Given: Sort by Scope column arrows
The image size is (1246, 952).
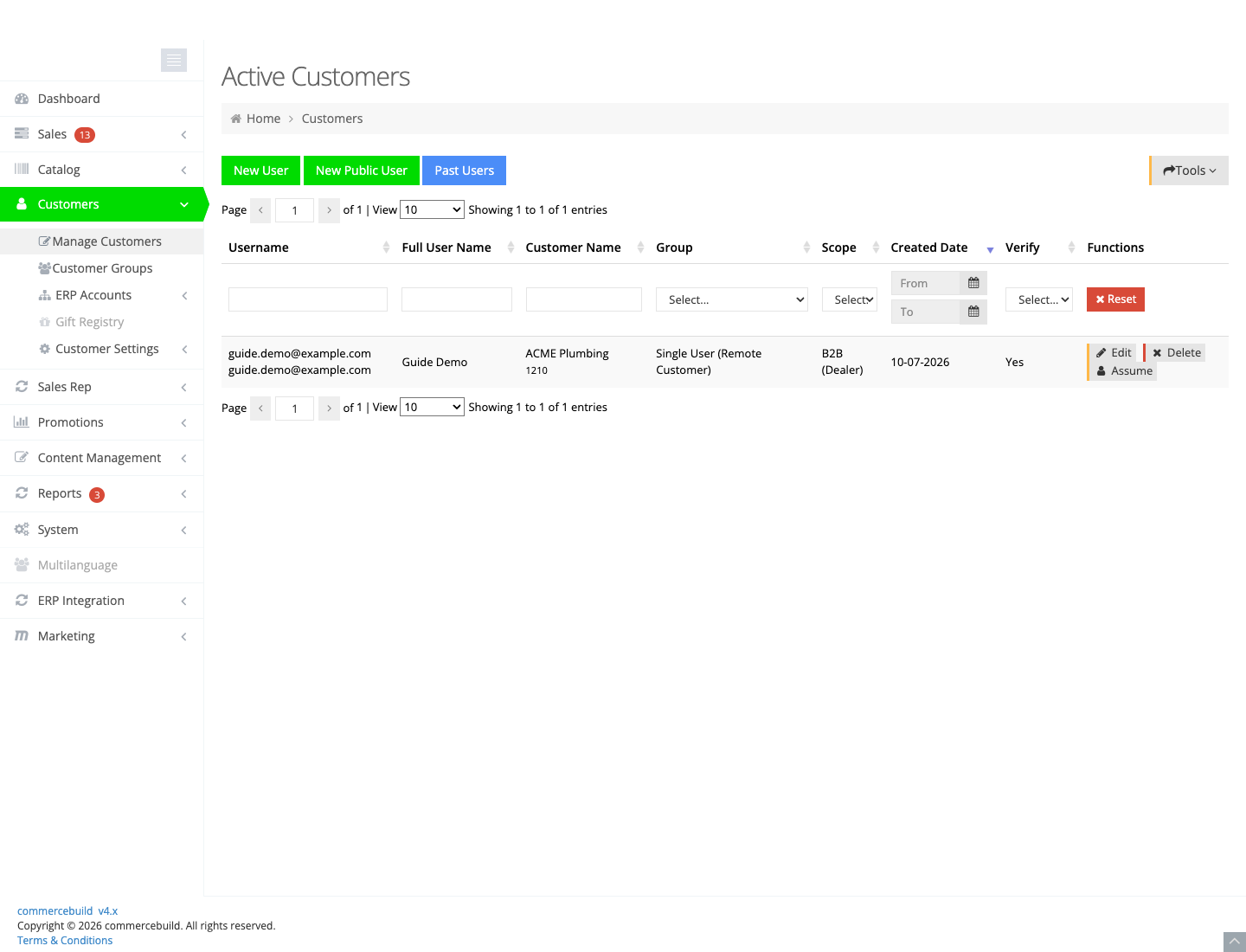Looking at the screenshot, I should (x=876, y=248).
